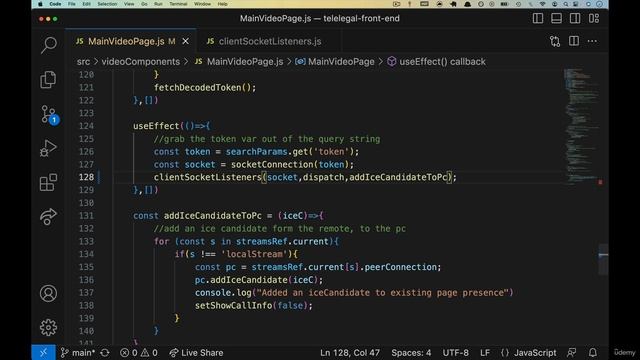Click line number 131 in gutter
Screen dimensions: 640x360
pyautogui.click(x=86, y=216)
